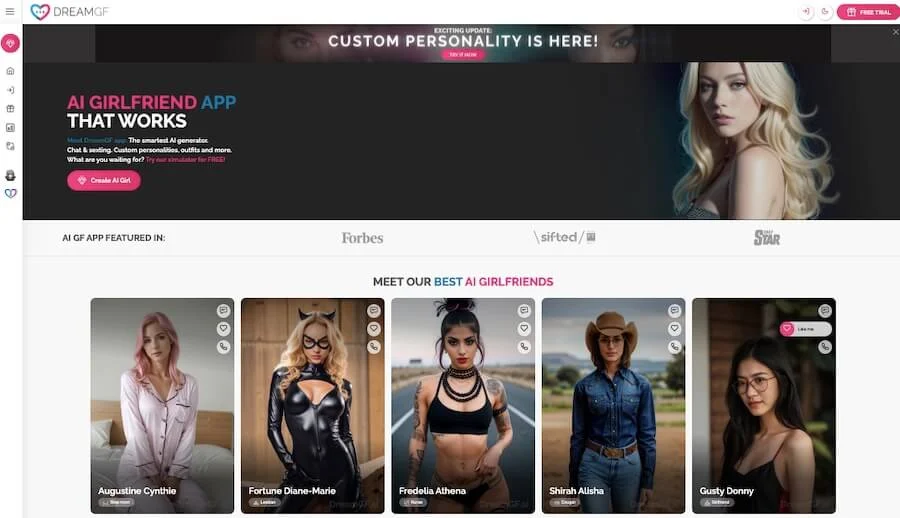Image resolution: width=900 pixels, height=518 pixels.
Task: Click the login arrow icon in top bar
Action: coord(806,11)
